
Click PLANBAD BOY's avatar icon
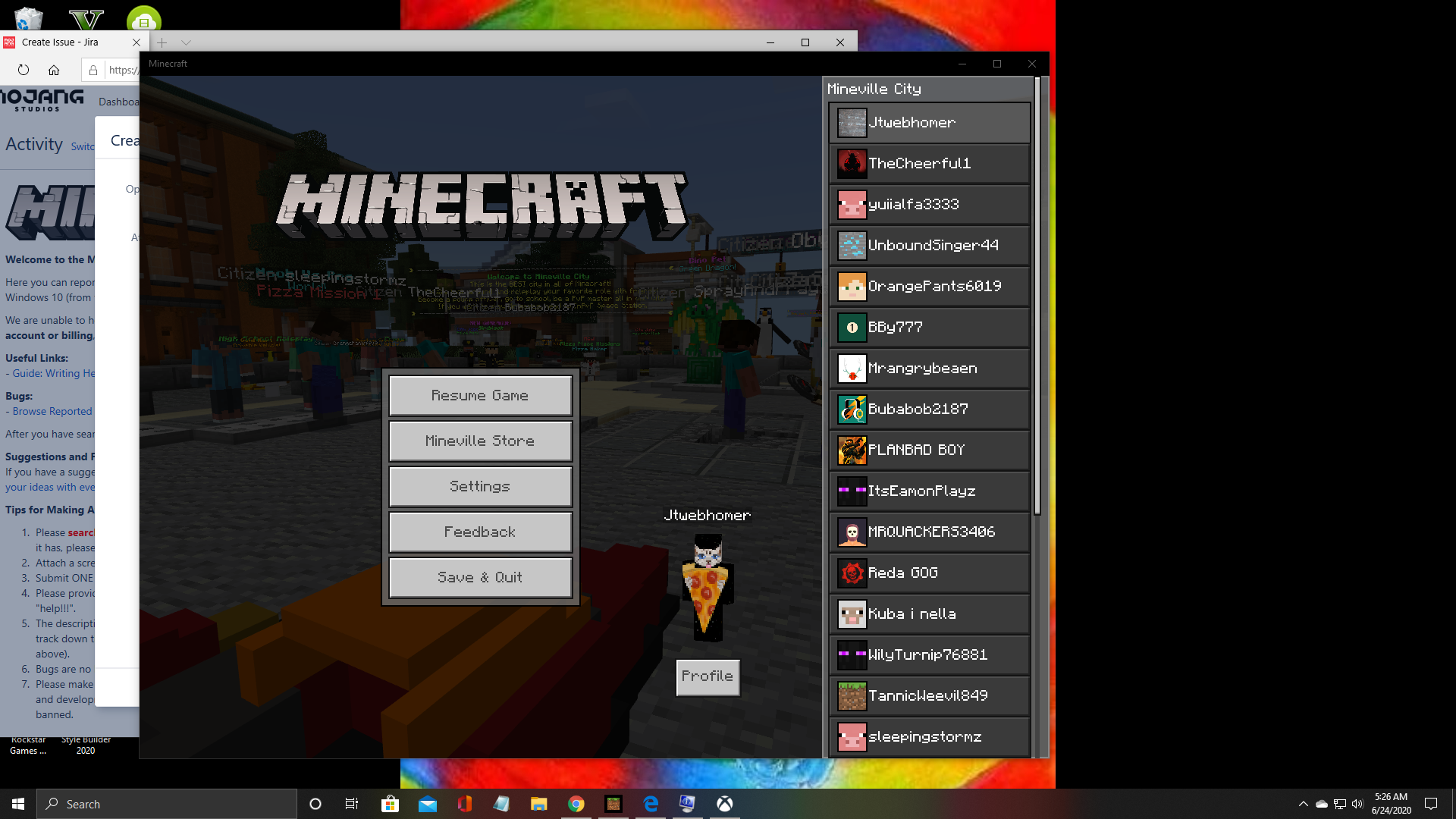(852, 450)
